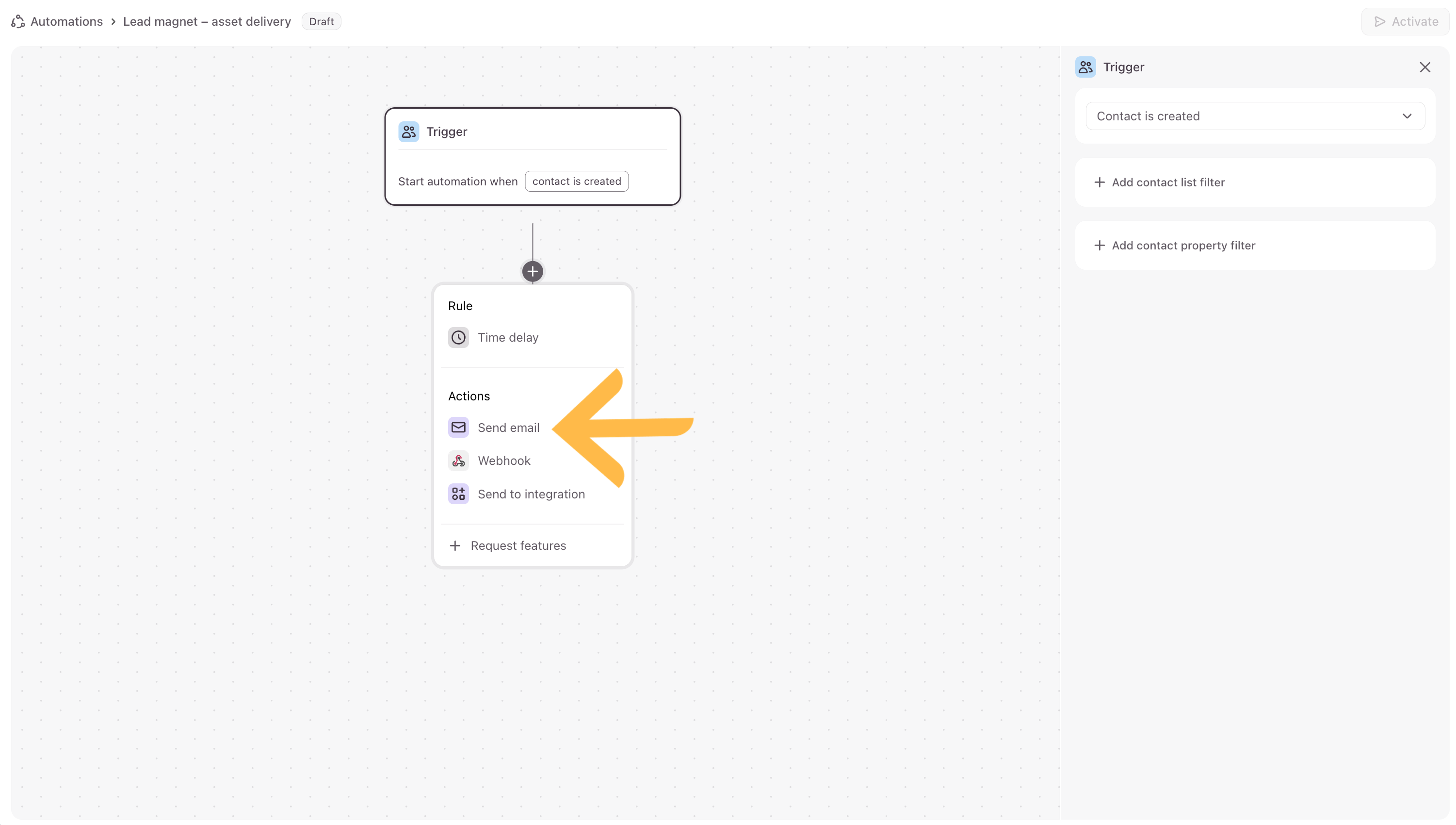
Task: Click the Automations icon in the breadcrumb
Action: click(x=18, y=21)
